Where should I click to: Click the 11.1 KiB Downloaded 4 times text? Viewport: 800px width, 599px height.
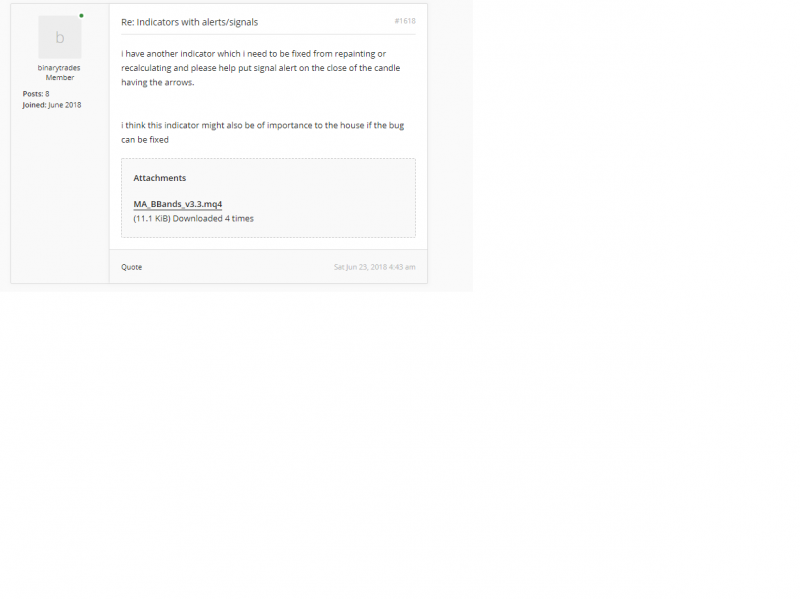click(x=193, y=218)
